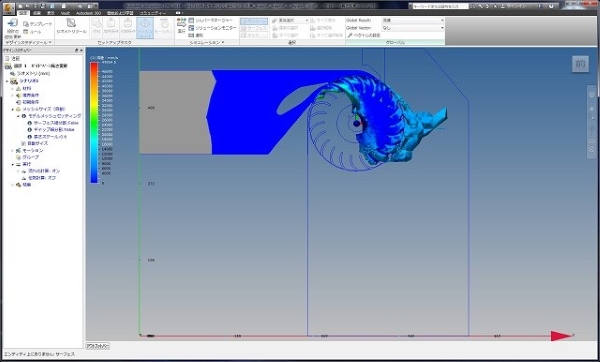Switch to the Vault ribbon tab

65,13
